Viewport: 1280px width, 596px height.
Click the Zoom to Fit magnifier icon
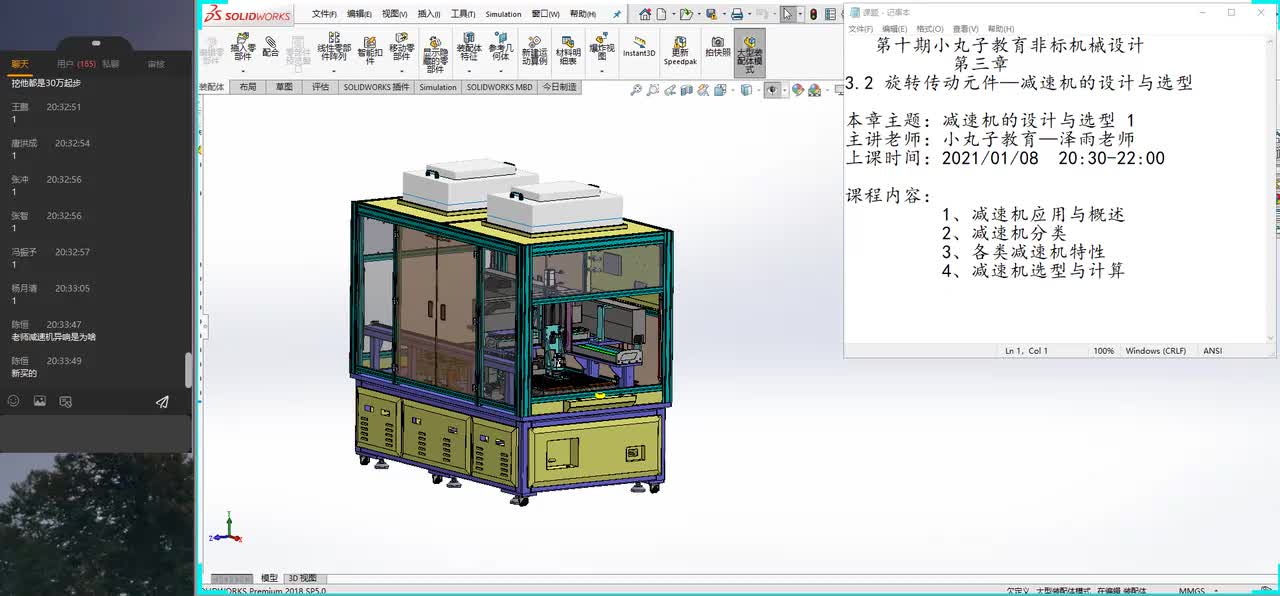pyautogui.click(x=636, y=90)
